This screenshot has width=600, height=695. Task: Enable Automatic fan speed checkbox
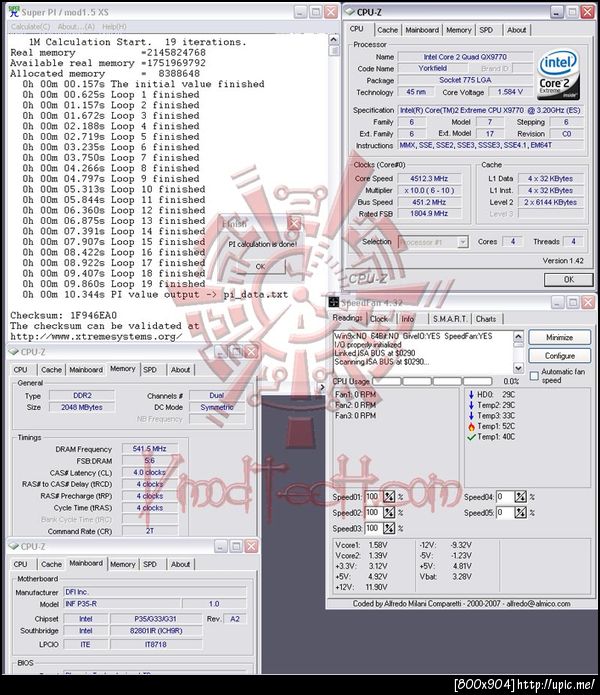pyautogui.click(x=534, y=376)
